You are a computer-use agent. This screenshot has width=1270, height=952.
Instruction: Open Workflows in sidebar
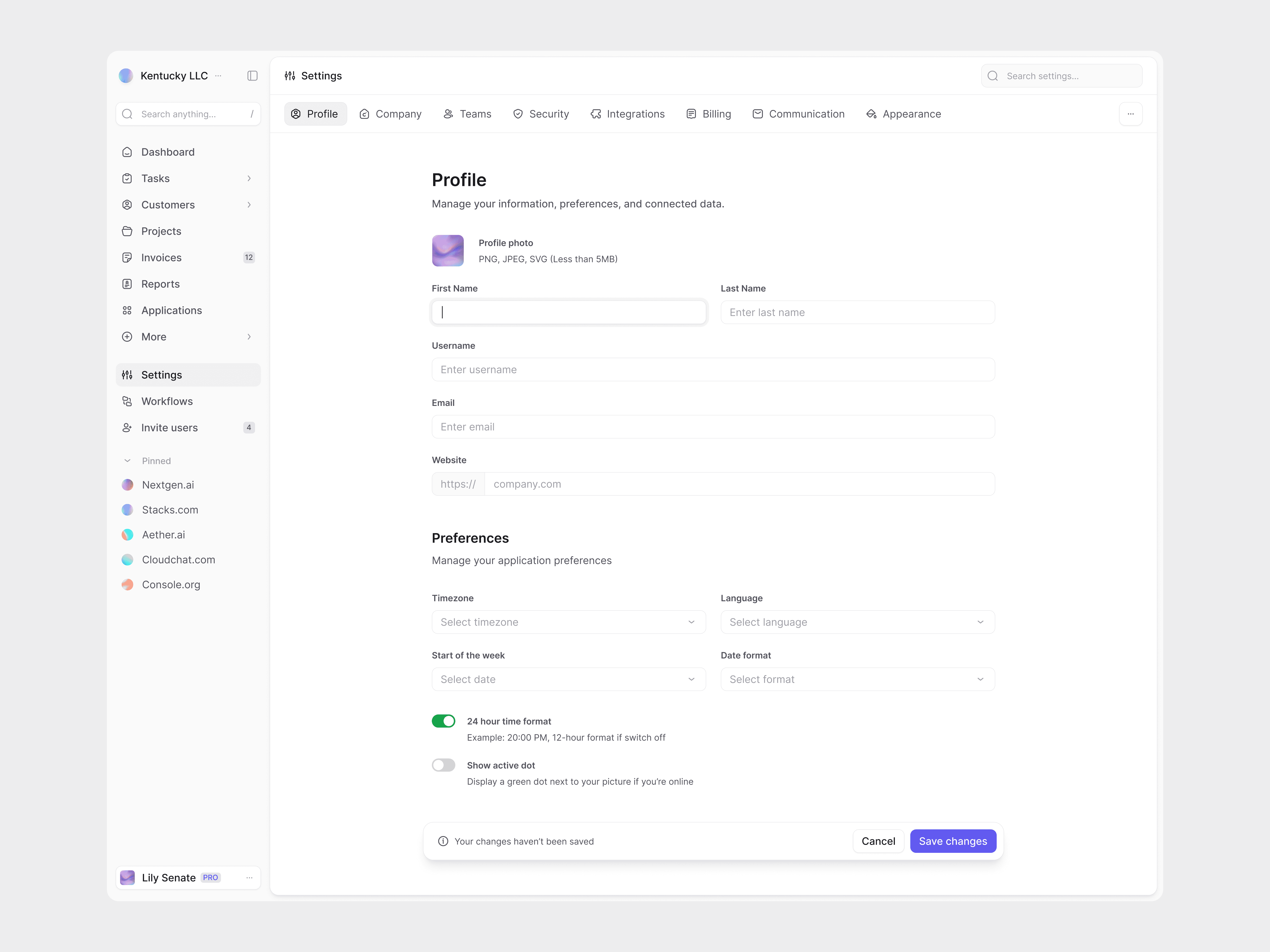166,401
